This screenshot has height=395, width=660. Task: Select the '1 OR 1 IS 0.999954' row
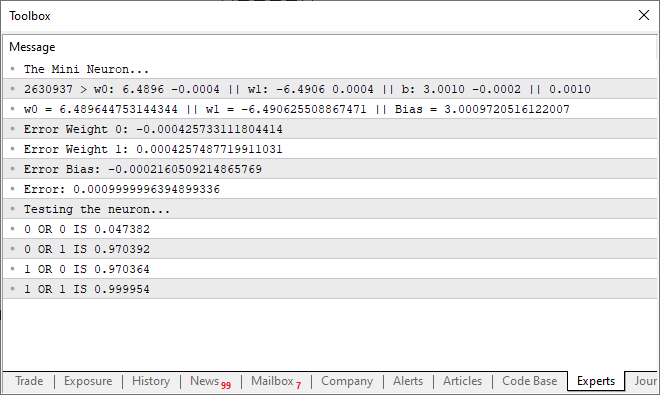pyautogui.click(x=330, y=289)
